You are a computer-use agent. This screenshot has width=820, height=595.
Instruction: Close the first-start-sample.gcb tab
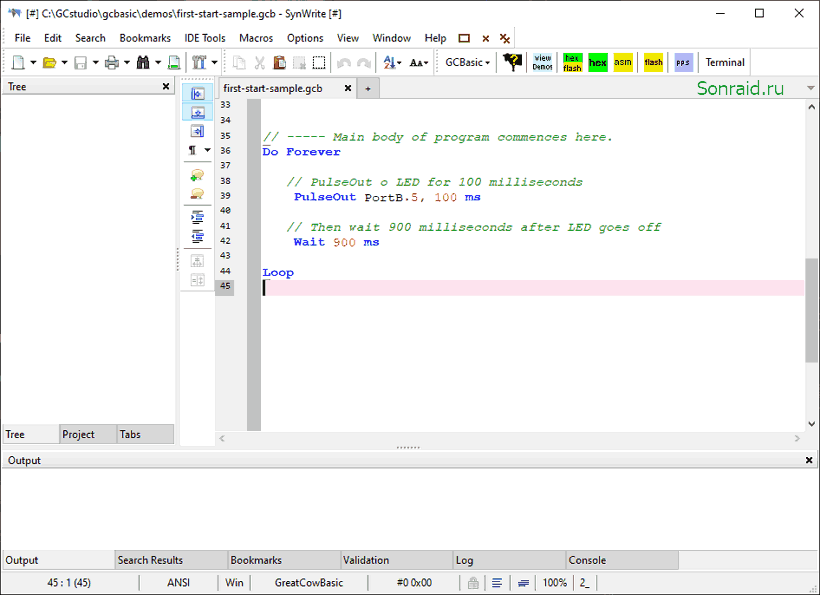coord(347,88)
